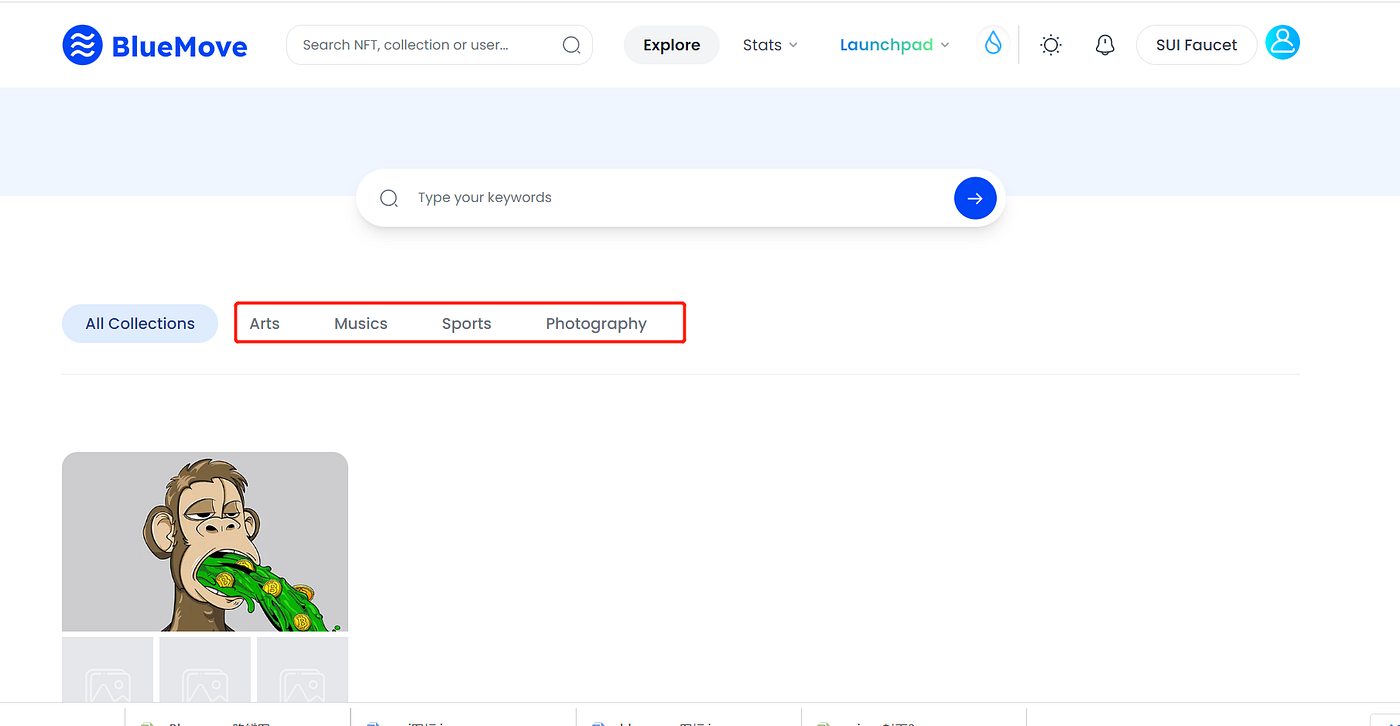Open the monkey NFT collection image
This screenshot has height=726, width=1400.
[x=205, y=542]
